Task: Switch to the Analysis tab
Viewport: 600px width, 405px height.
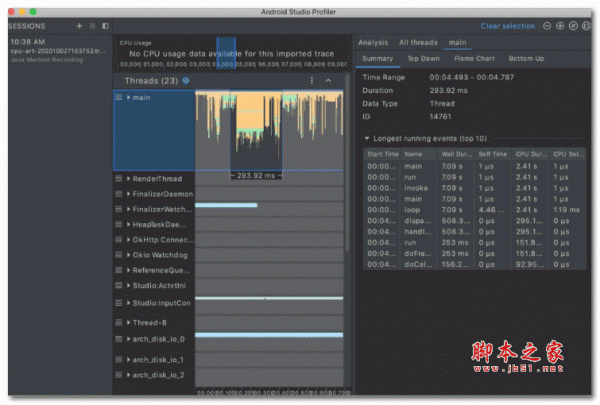Action: tap(373, 42)
